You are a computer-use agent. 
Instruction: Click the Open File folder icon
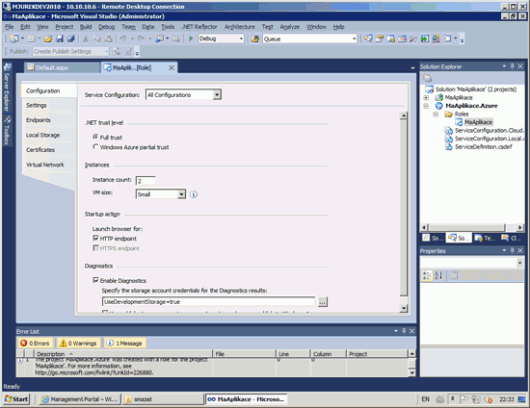(48, 39)
